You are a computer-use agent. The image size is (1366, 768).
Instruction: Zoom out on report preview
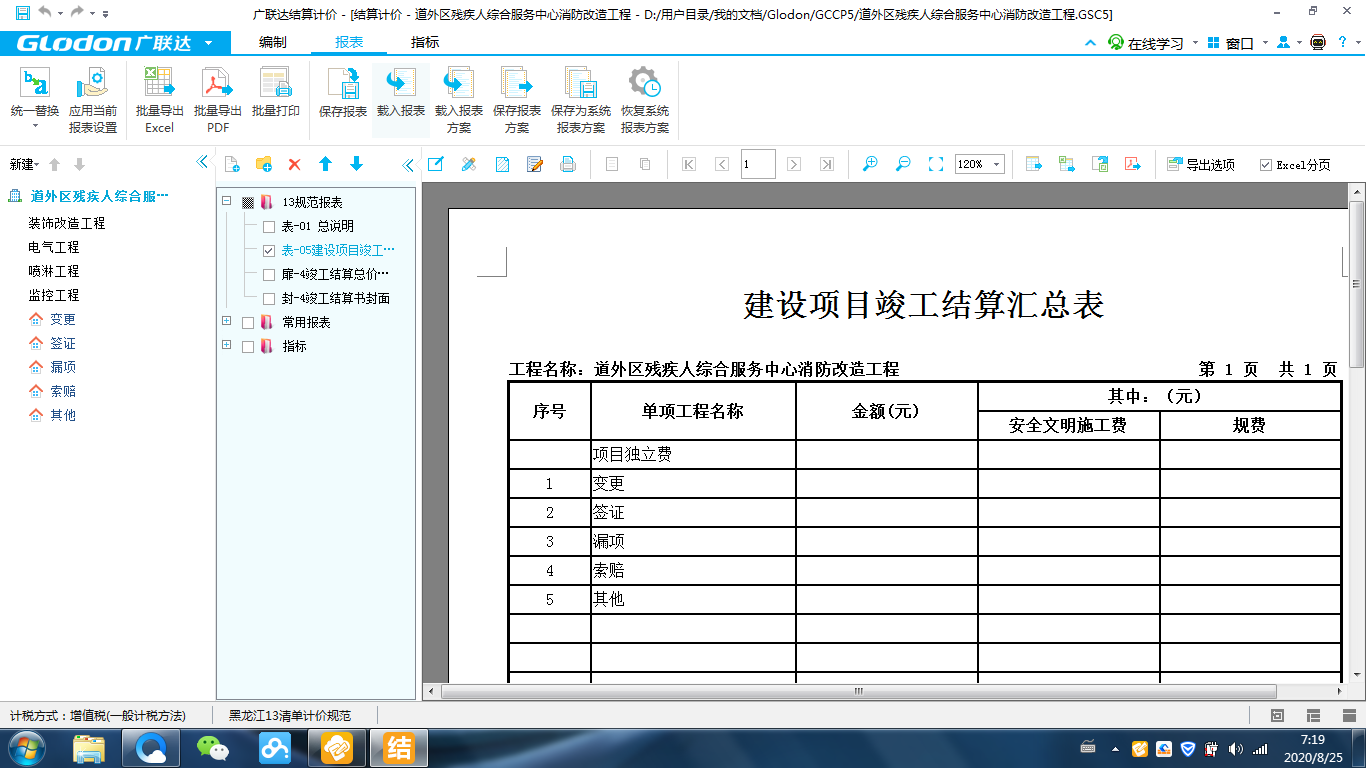tap(903, 164)
